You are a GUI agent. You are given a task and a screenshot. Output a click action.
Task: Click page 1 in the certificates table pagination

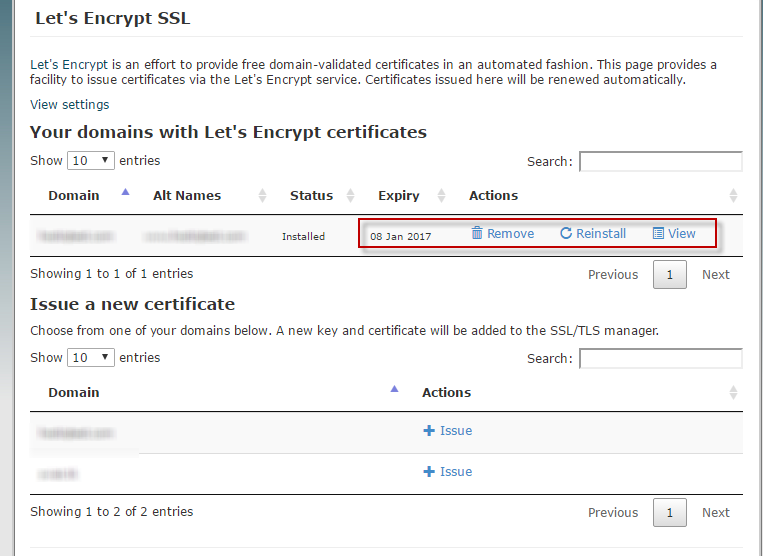click(x=670, y=274)
